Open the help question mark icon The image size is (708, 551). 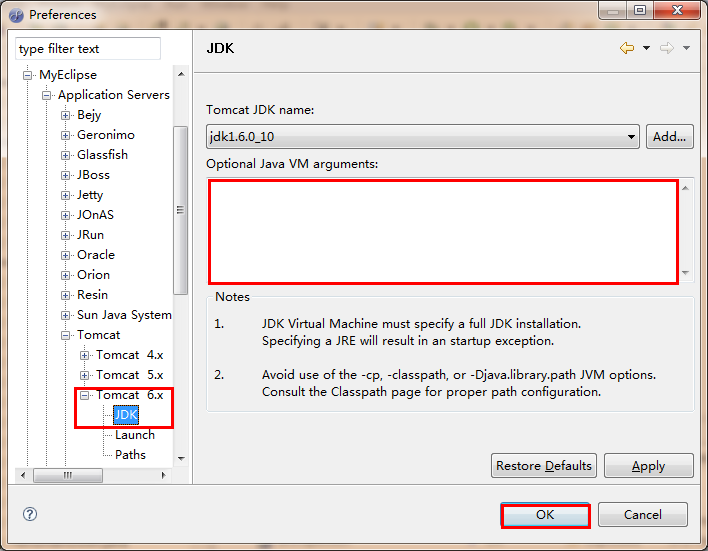click(30, 514)
